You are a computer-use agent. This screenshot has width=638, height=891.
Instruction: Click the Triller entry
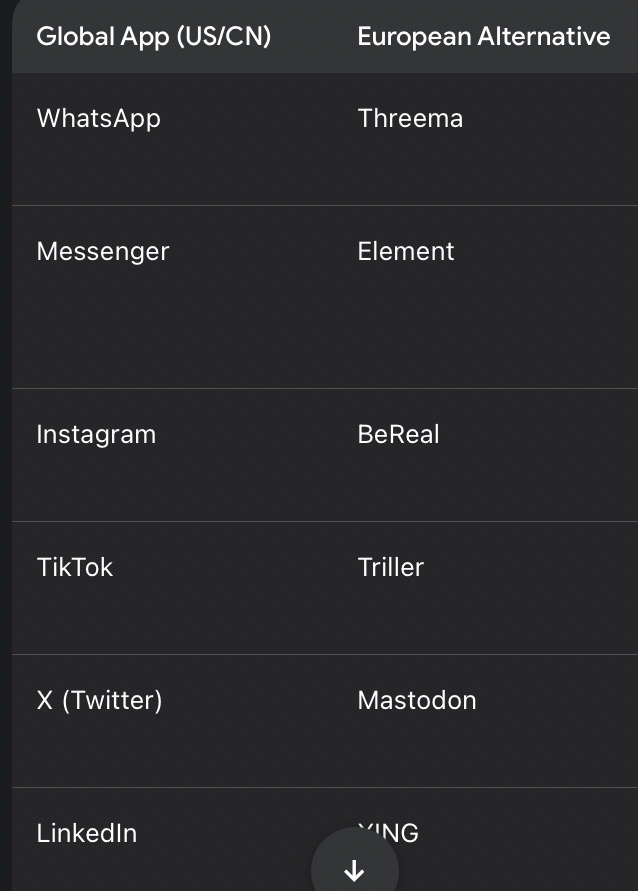[x=391, y=567]
